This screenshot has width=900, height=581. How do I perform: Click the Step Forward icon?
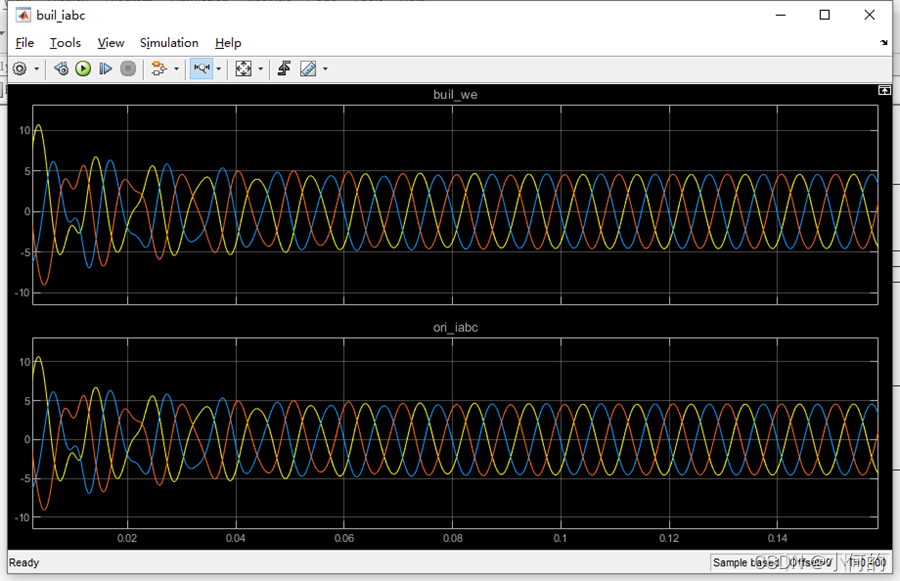tap(106, 69)
